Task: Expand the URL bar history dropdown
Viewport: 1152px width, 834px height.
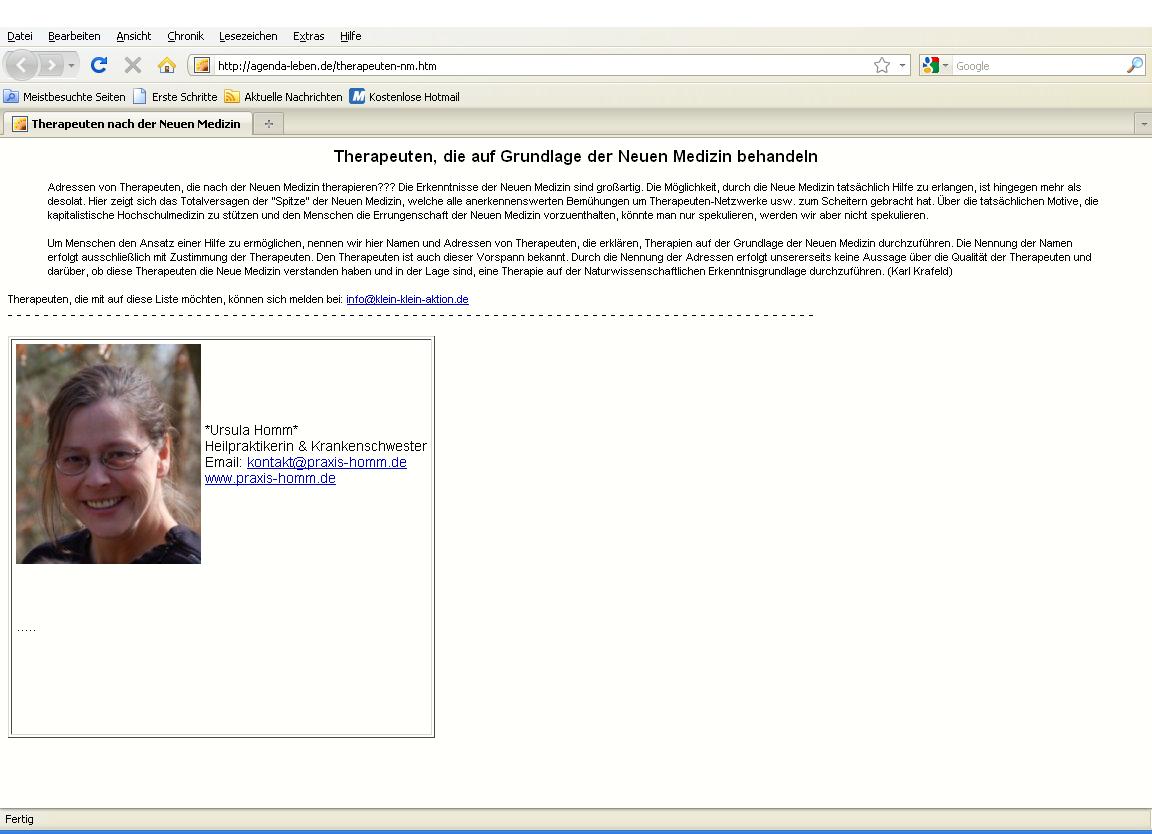Action: pos(902,65)
